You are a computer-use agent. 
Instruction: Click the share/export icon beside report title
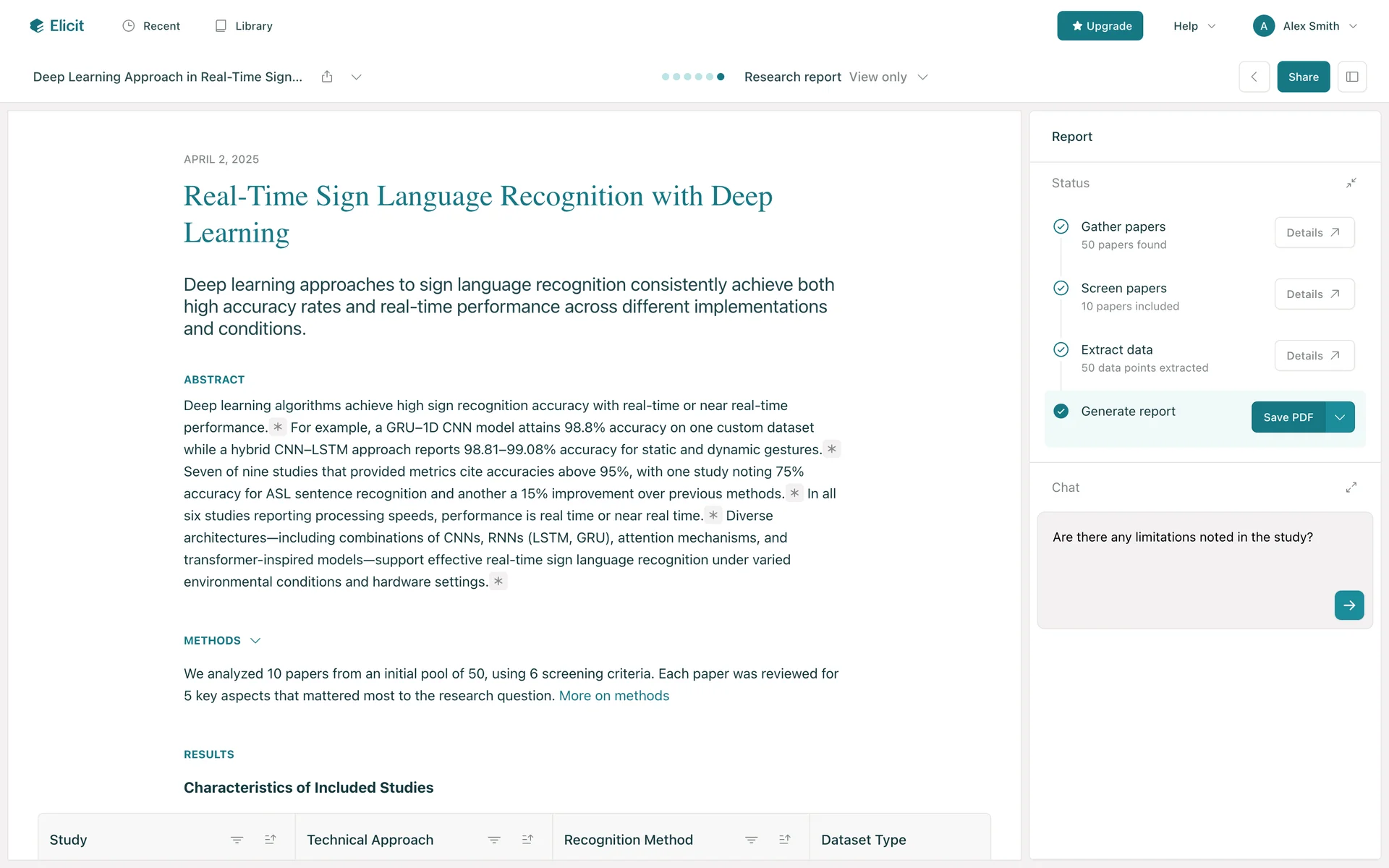[x=327, y=77]
